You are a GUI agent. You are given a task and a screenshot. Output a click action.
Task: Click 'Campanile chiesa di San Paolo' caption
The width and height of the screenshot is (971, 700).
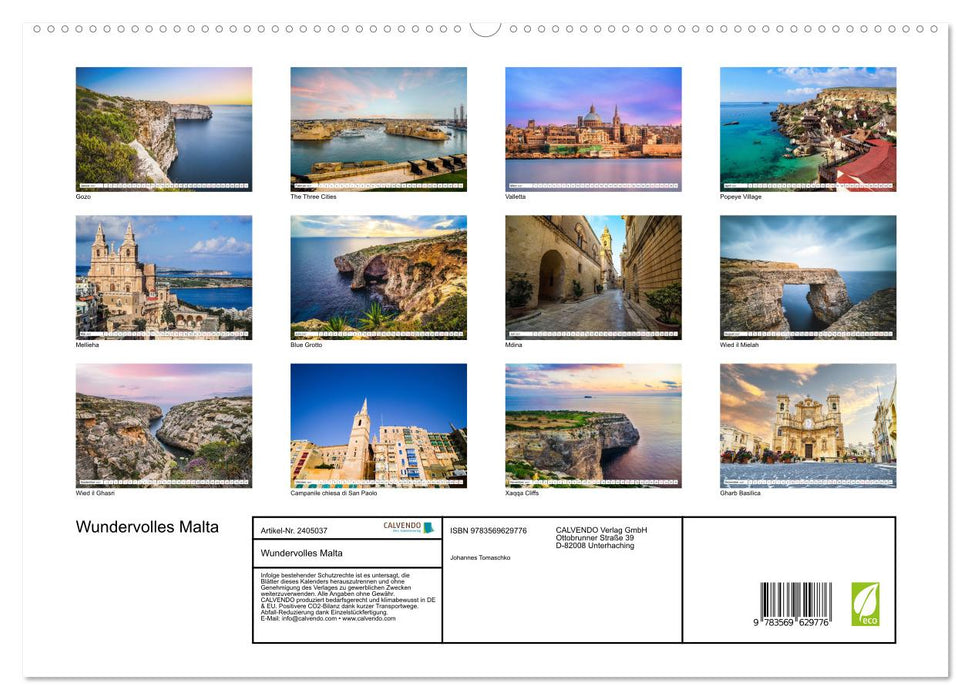click(x=334, y=493)
